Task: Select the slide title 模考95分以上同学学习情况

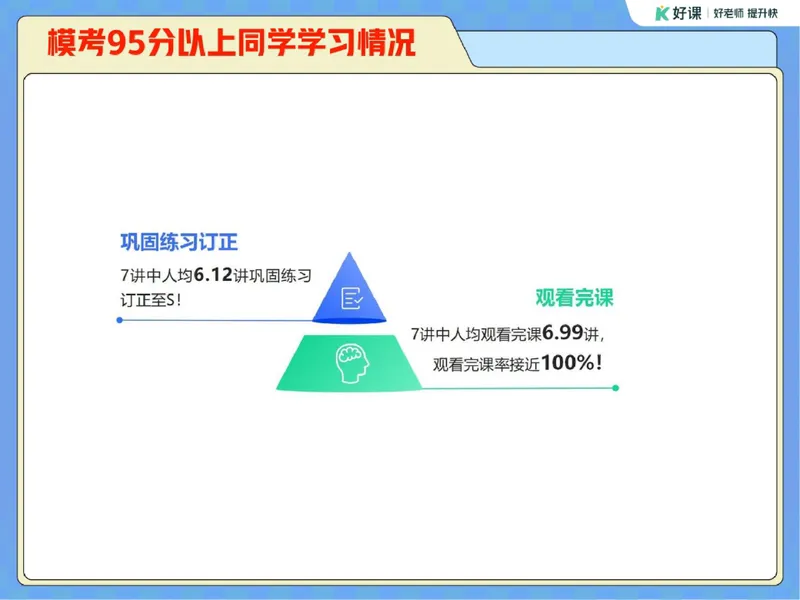Action: coord(231,42)
